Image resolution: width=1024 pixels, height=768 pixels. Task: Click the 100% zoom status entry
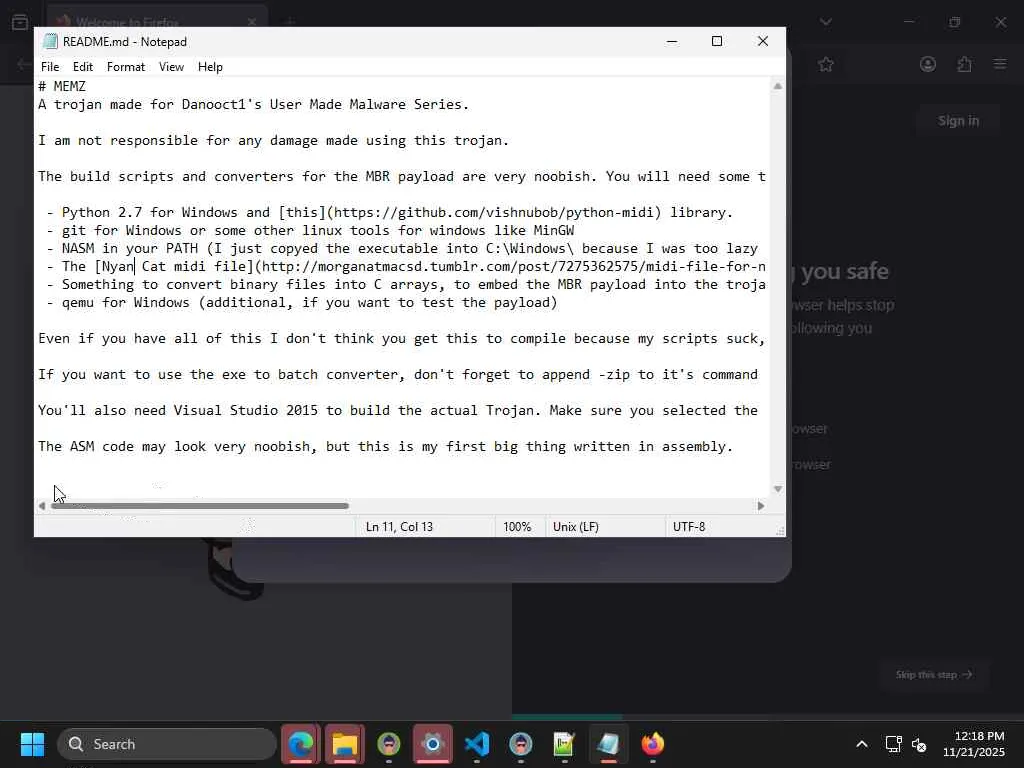click(517, 526)
